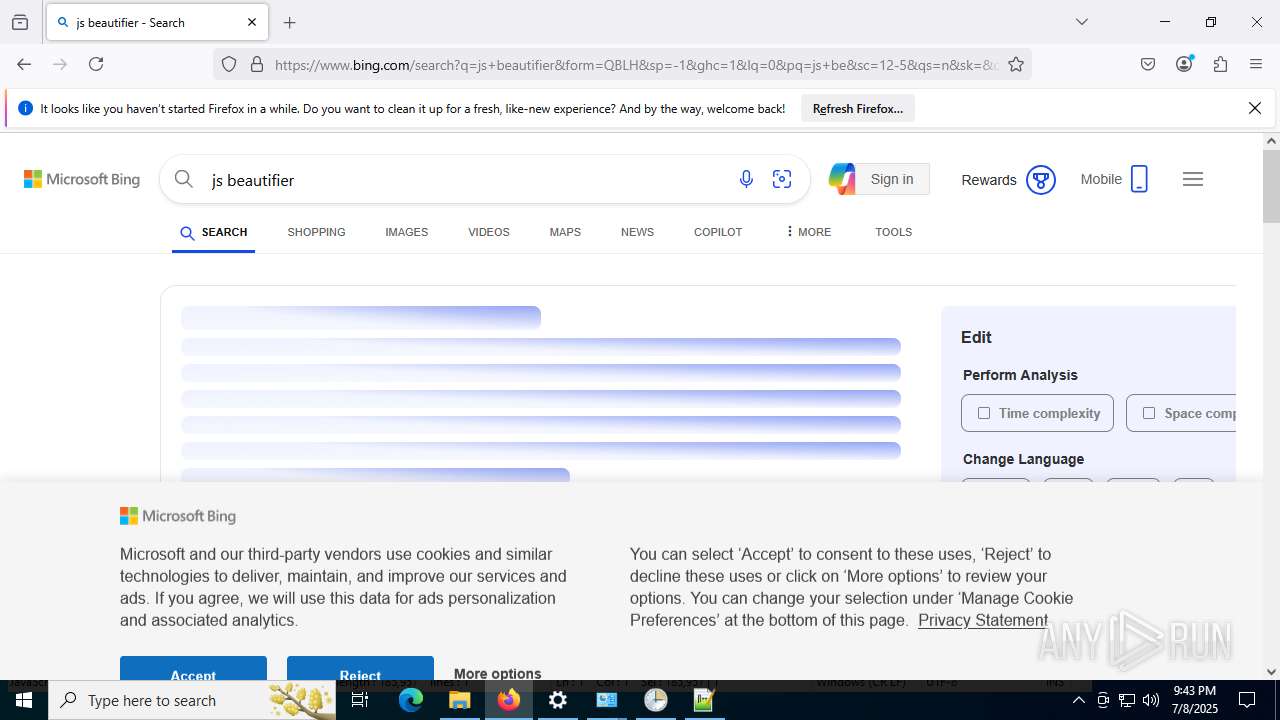Viewport: 1280px width, 720px height.
Task: Click the volume speaker tray icon
Action: [x=1151, y=700]
